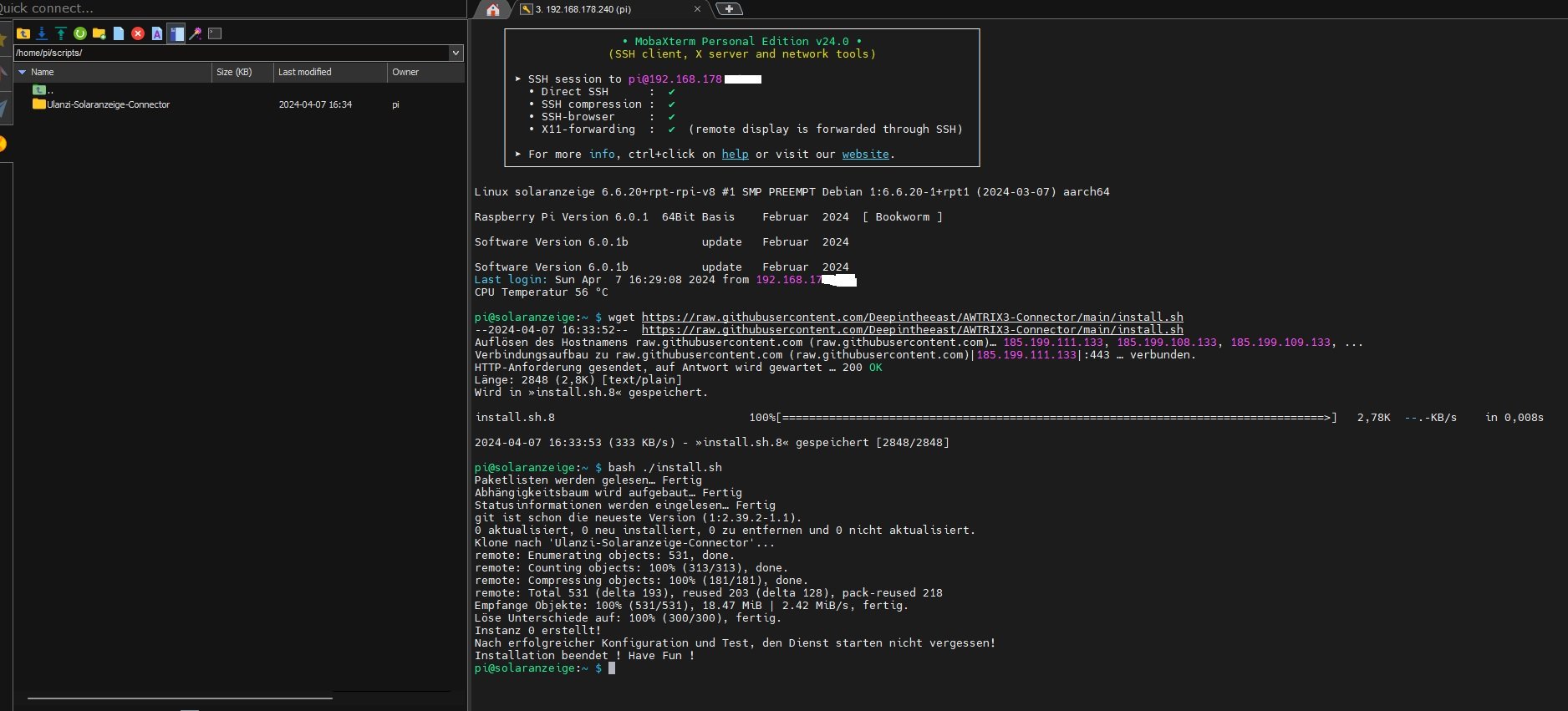Viewport: 1568px width, 711px height.
Task: Click the open terminal here icon
Action: (x=215, y=33)
